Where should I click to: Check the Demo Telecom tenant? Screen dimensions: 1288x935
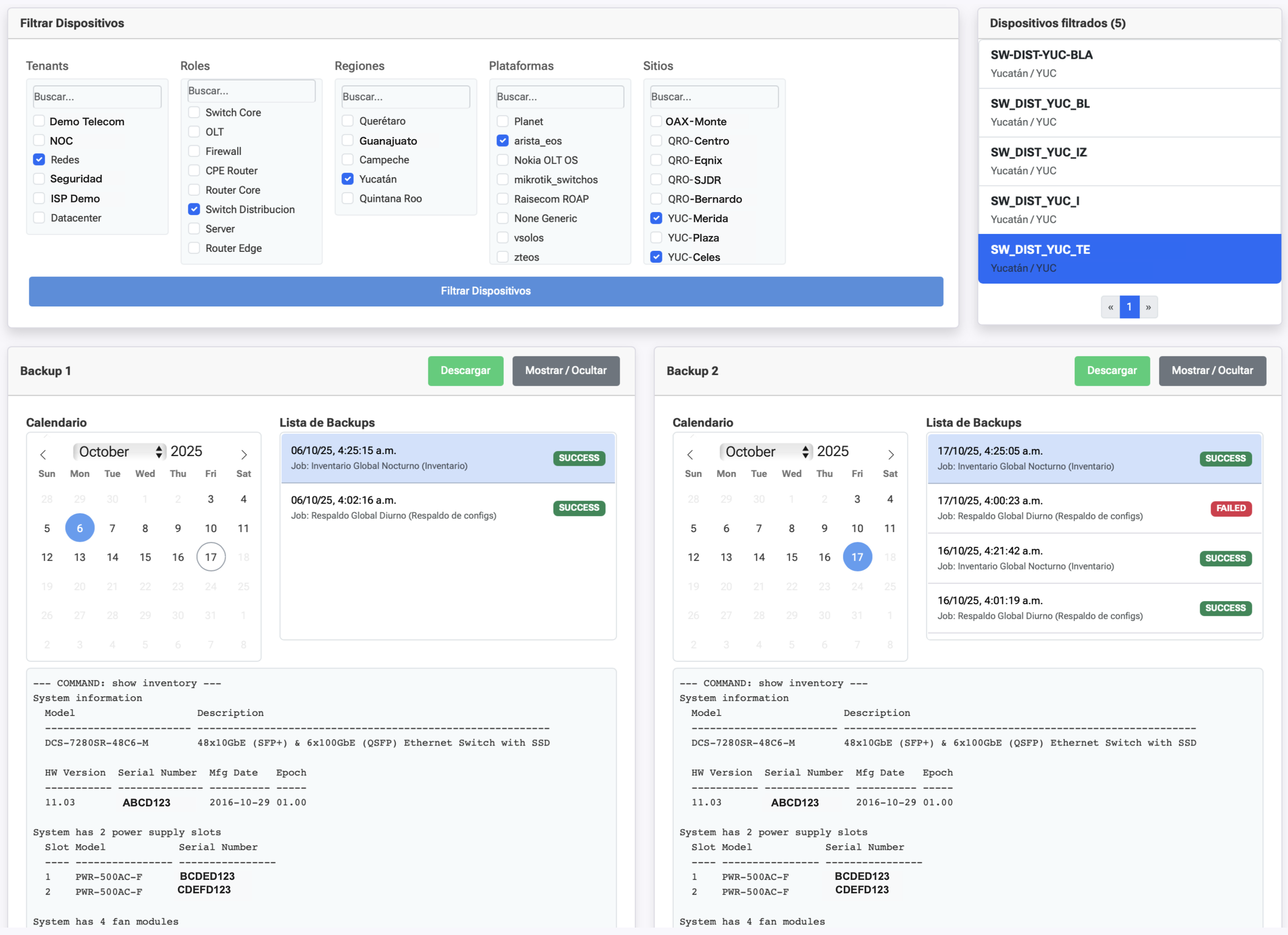click(39, 121)
